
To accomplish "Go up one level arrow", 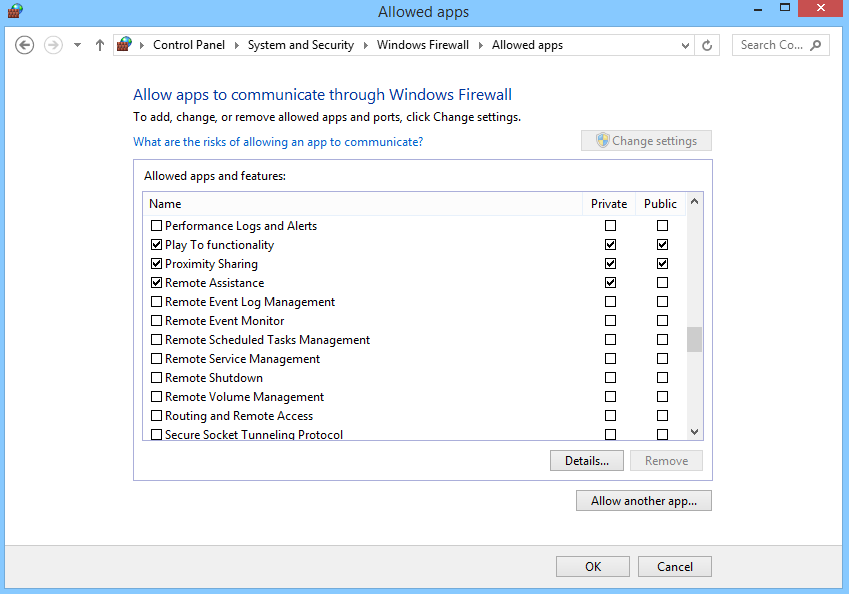I will pos(100,45).
